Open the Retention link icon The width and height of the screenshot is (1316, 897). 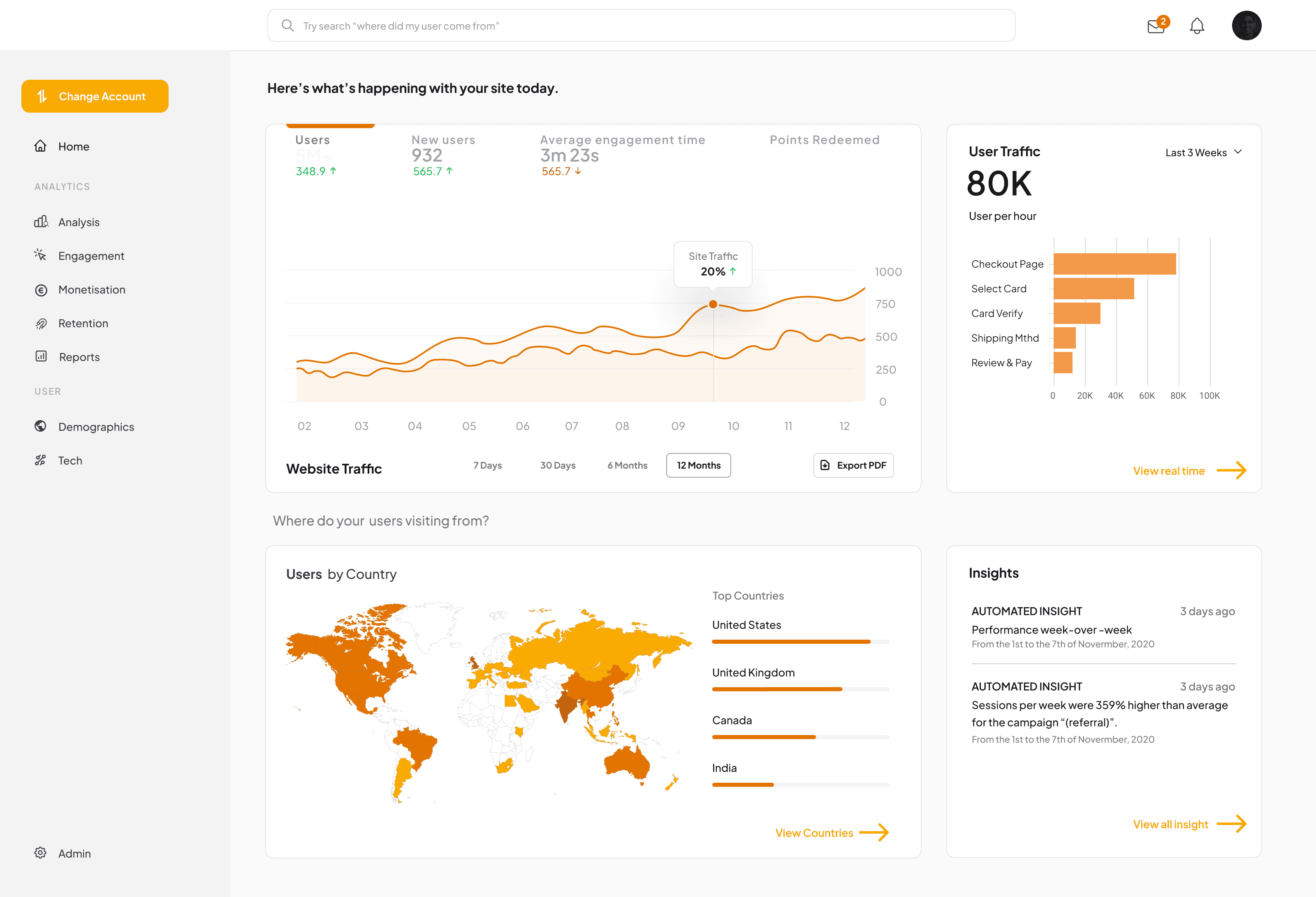click(x=41, y=323)
